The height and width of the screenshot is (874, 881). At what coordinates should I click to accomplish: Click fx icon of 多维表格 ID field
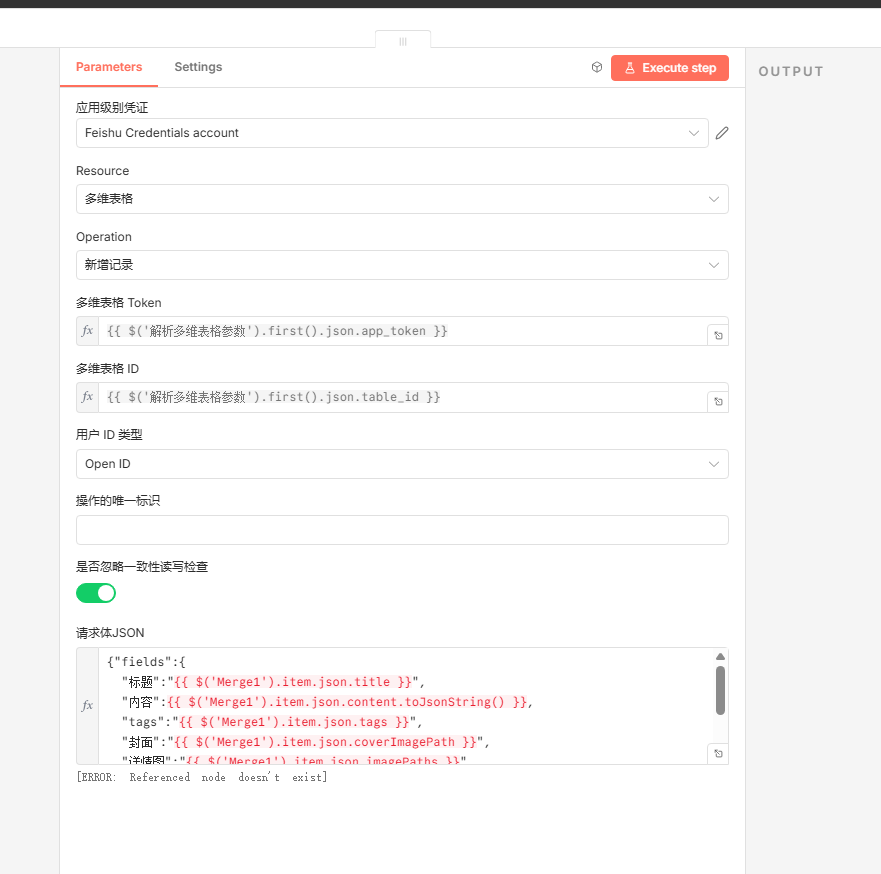[x=87, y=397]
